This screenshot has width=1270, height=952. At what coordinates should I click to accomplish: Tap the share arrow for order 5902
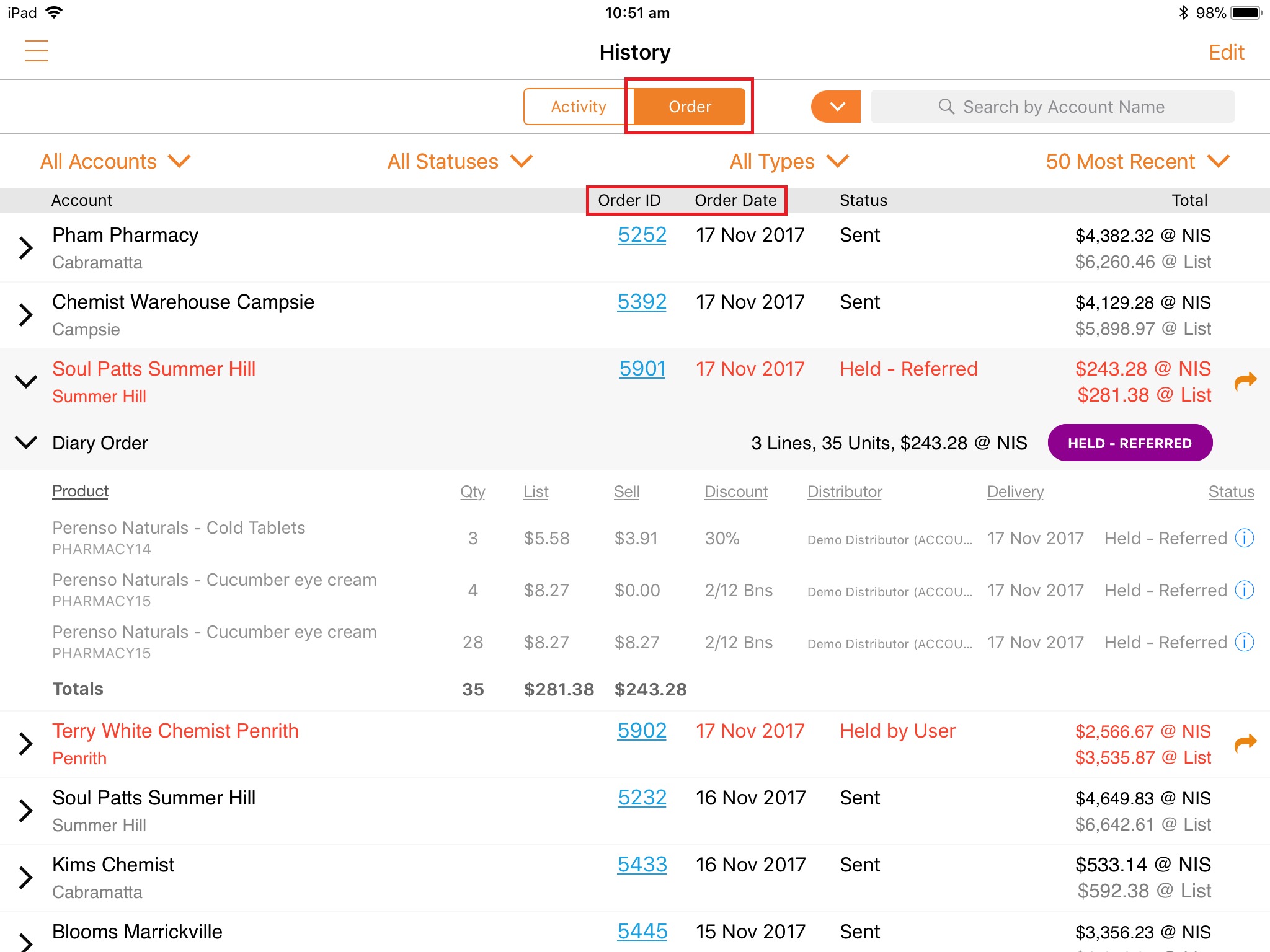(1245, 743)
